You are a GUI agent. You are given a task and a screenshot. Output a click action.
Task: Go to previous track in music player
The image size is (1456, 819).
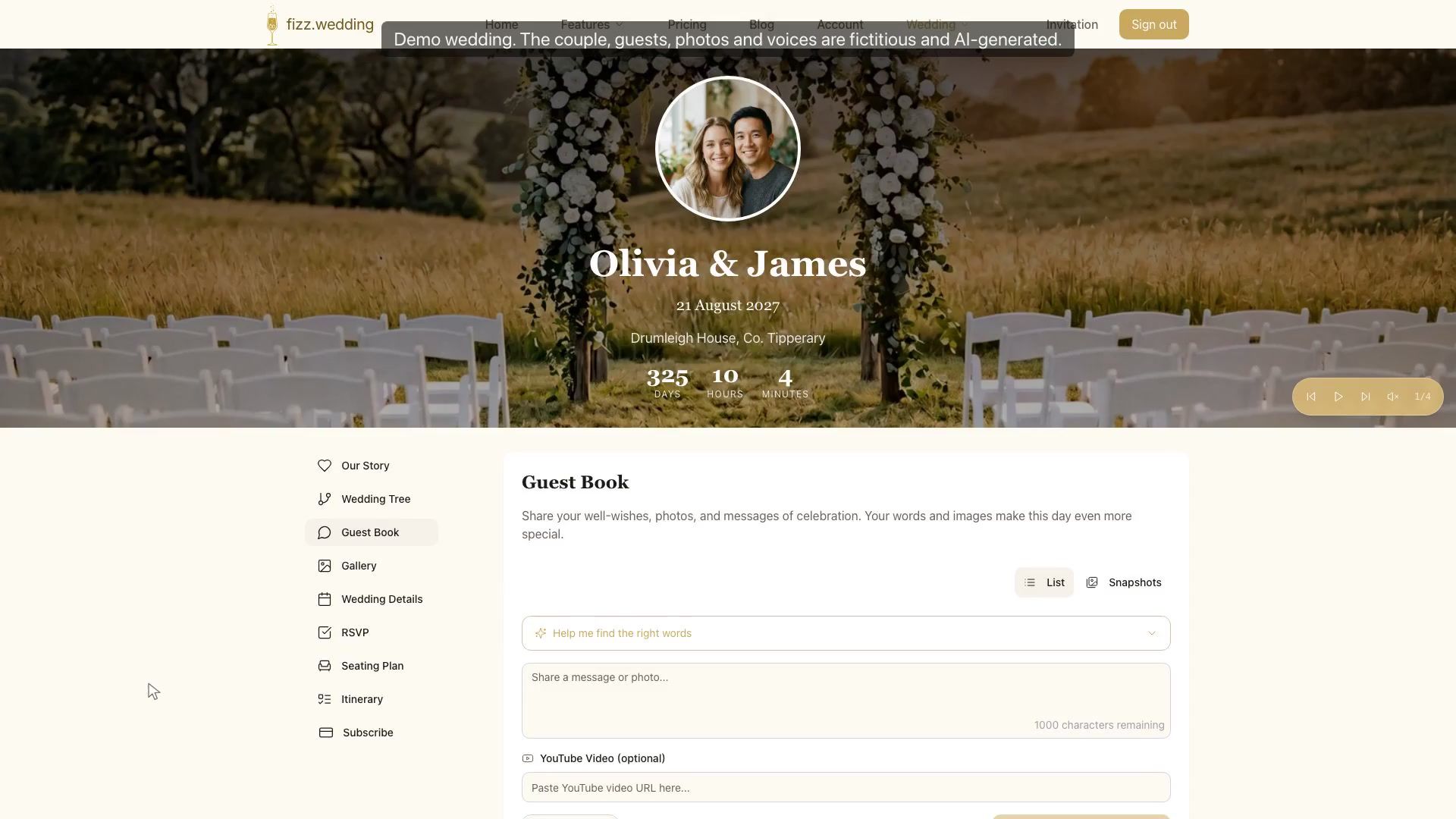1311,397
